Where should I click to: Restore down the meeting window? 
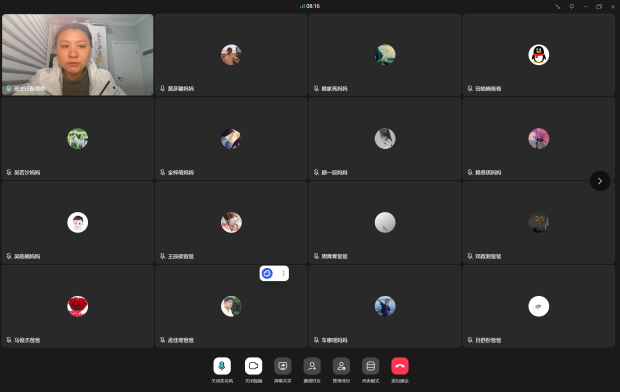599,6
